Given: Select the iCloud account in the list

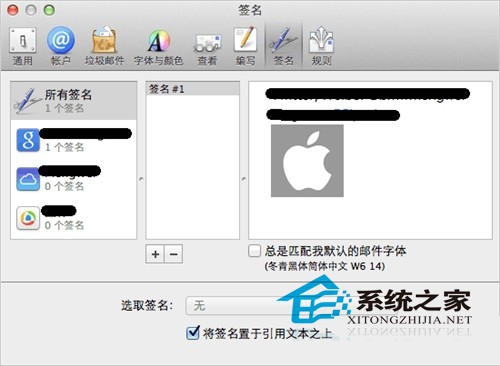Looking at the screenshot, I should [x=74, y=179].
